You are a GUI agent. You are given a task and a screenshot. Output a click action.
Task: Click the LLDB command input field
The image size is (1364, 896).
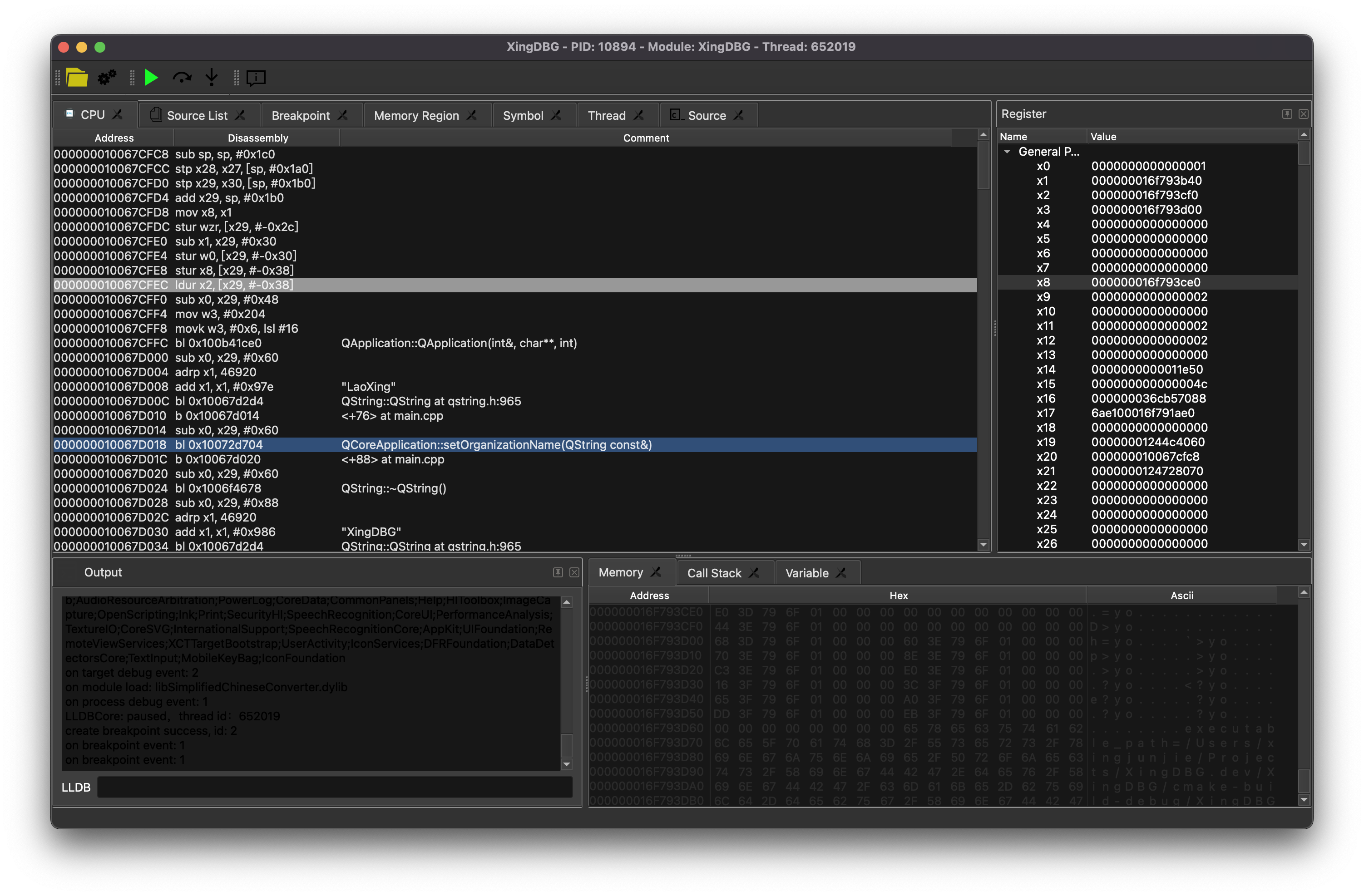click(x=335, y=787)
